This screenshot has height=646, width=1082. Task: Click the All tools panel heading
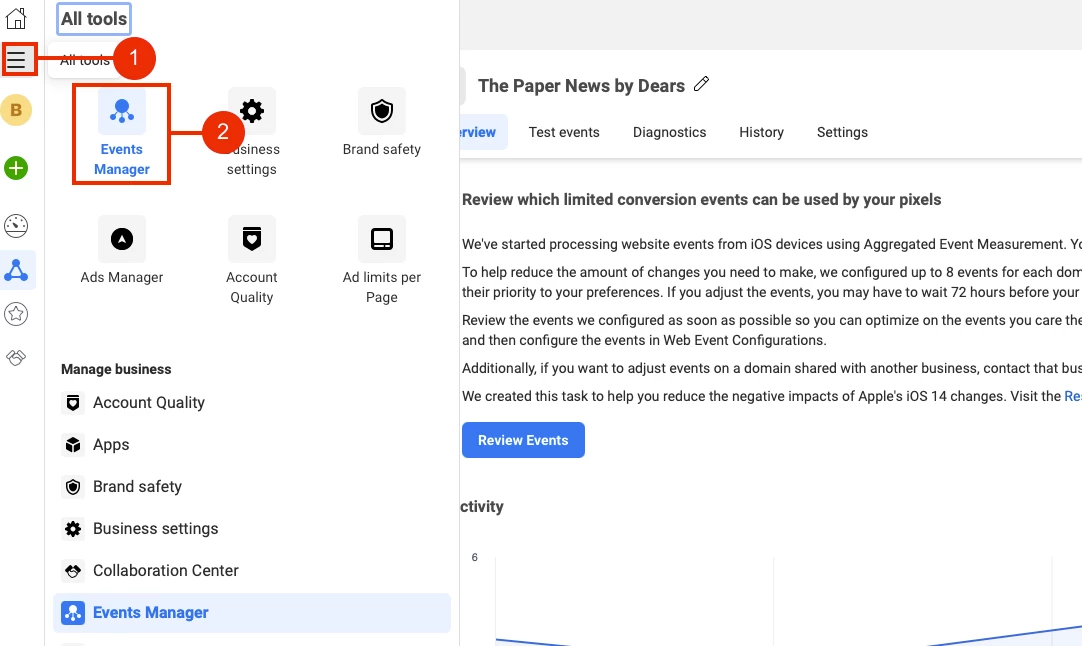(94, 19)
